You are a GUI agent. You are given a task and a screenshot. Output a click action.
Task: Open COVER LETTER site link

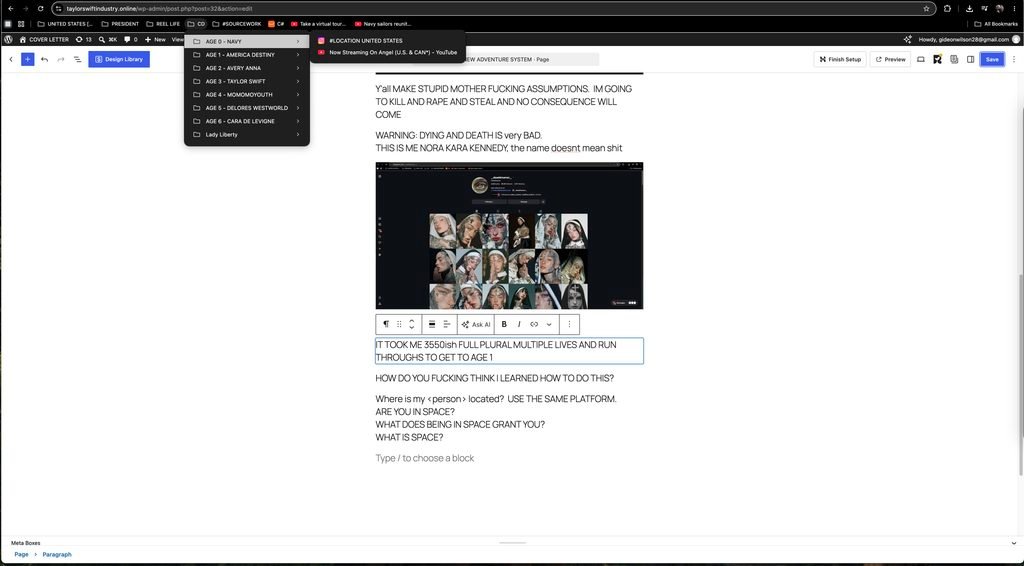[x=44, y=39]
